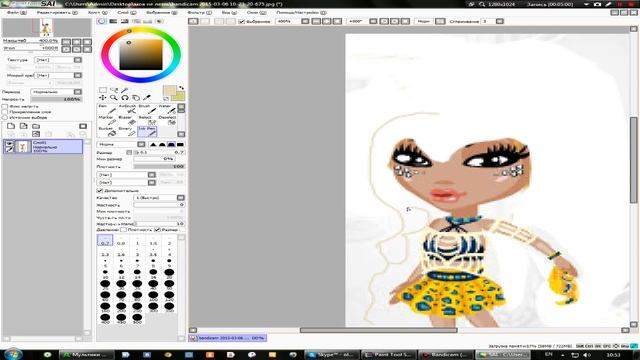Viewport: 640px width, 360px height.
Task: Uncheck the Дополнительно checkbox
Action: pyautogui.click(x=100, y=191)
